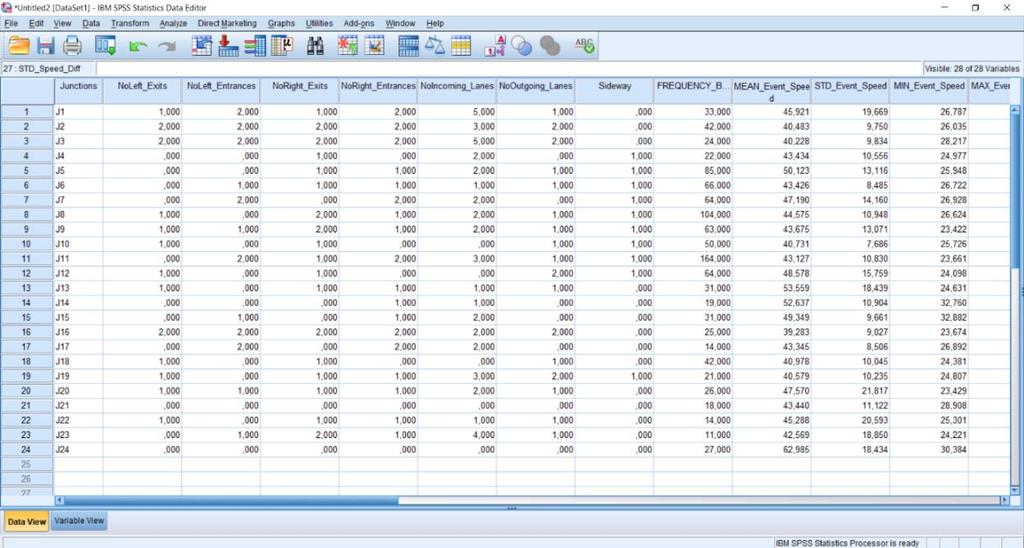This screenshot has height=548, width=1024.
Task: Click the Open data document folder icon
Action: [x=19, y=46]
